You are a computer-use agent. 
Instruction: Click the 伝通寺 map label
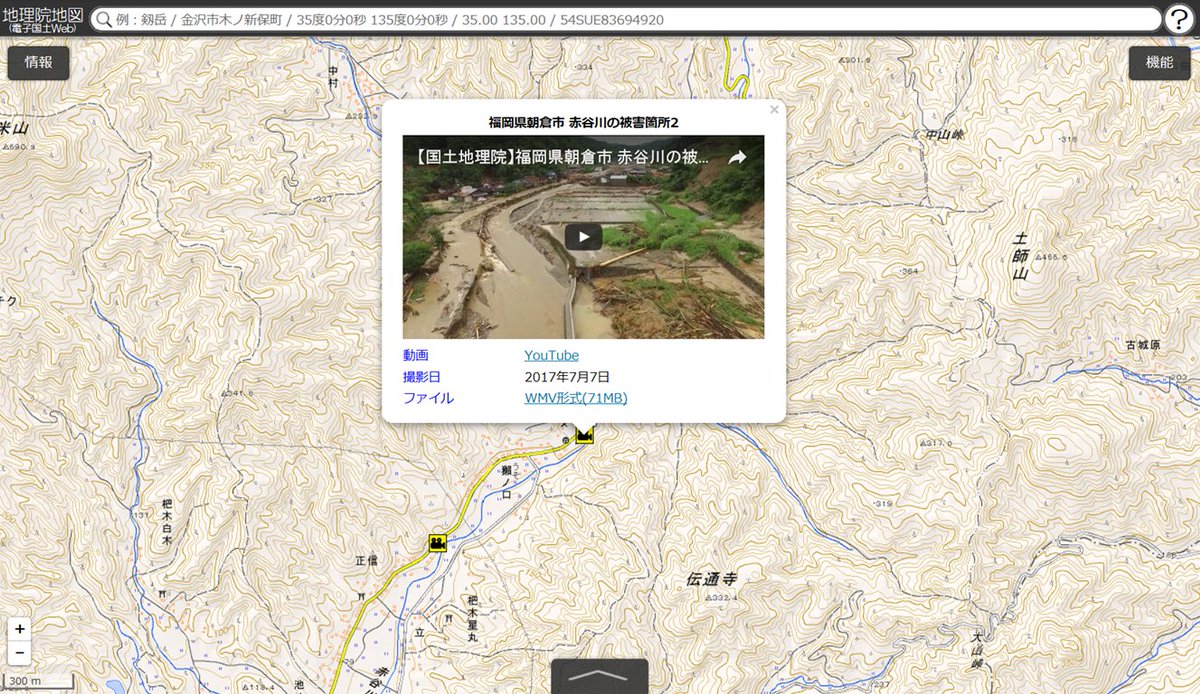(x=712, y=579)
